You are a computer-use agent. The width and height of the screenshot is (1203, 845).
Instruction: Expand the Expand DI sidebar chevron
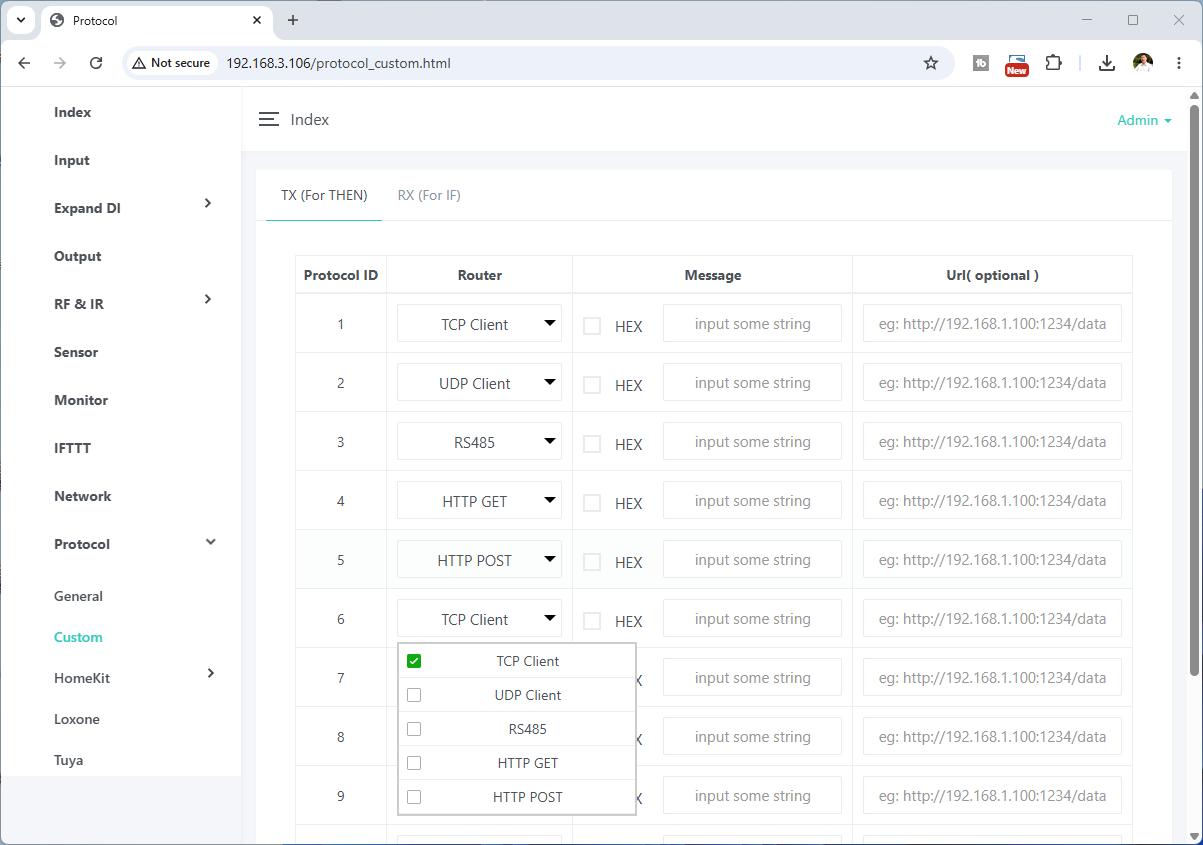208,203
